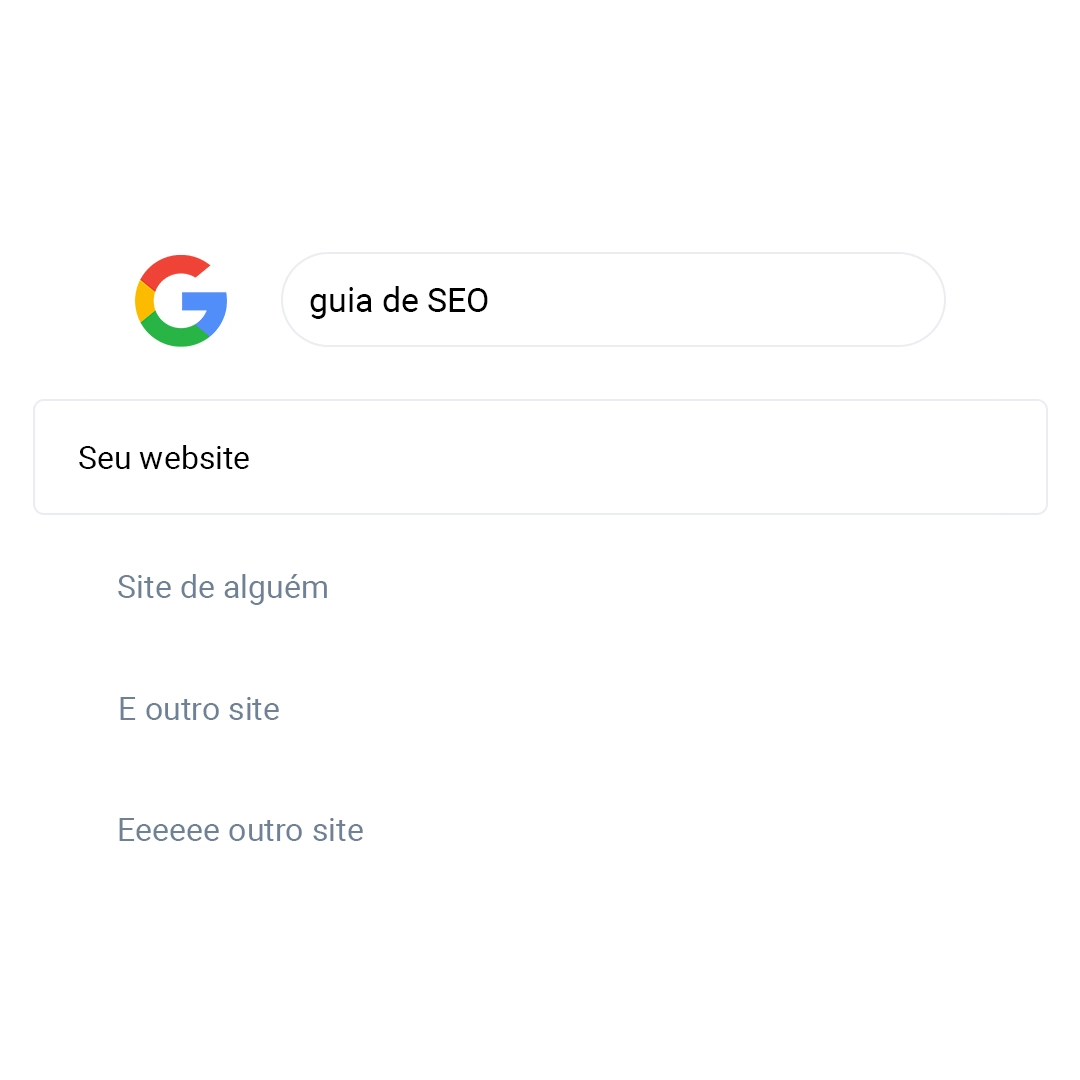Click the guia de SEO query text

(399, 302)
